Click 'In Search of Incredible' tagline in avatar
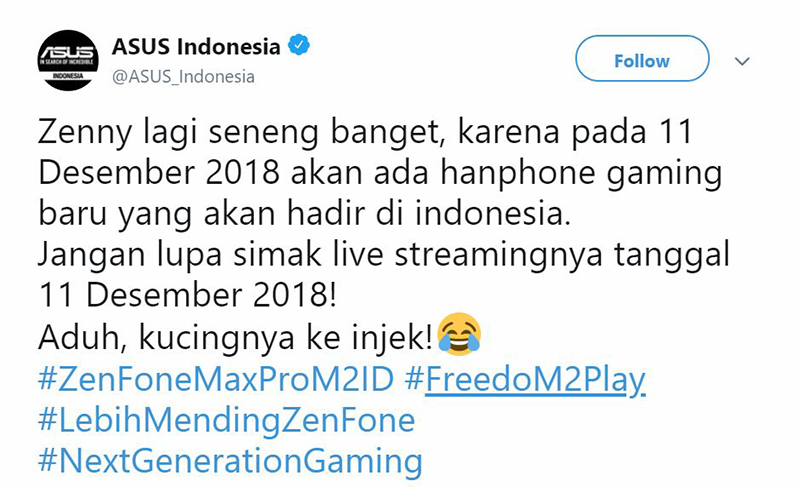This screenshot has width=800, height=487. 68,62
